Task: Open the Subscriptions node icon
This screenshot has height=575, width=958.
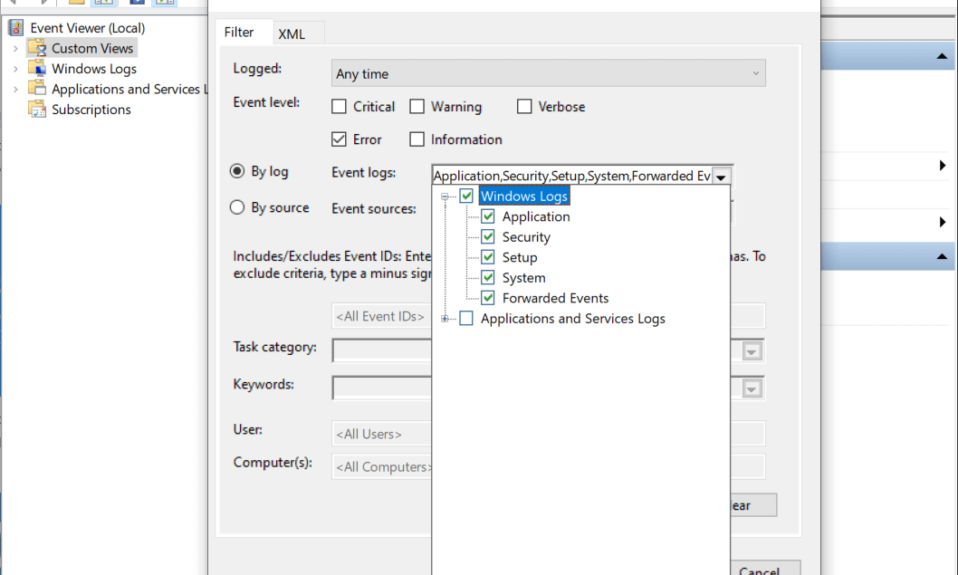Action: point(37,110)
